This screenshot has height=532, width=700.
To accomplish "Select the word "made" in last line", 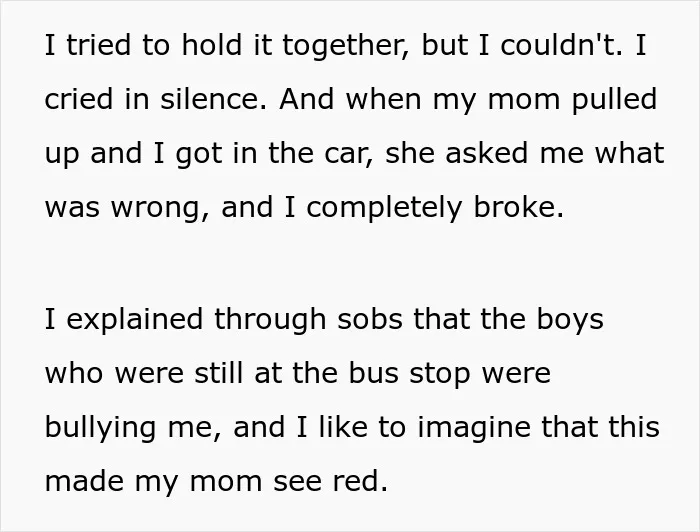I will click(84, 481).
